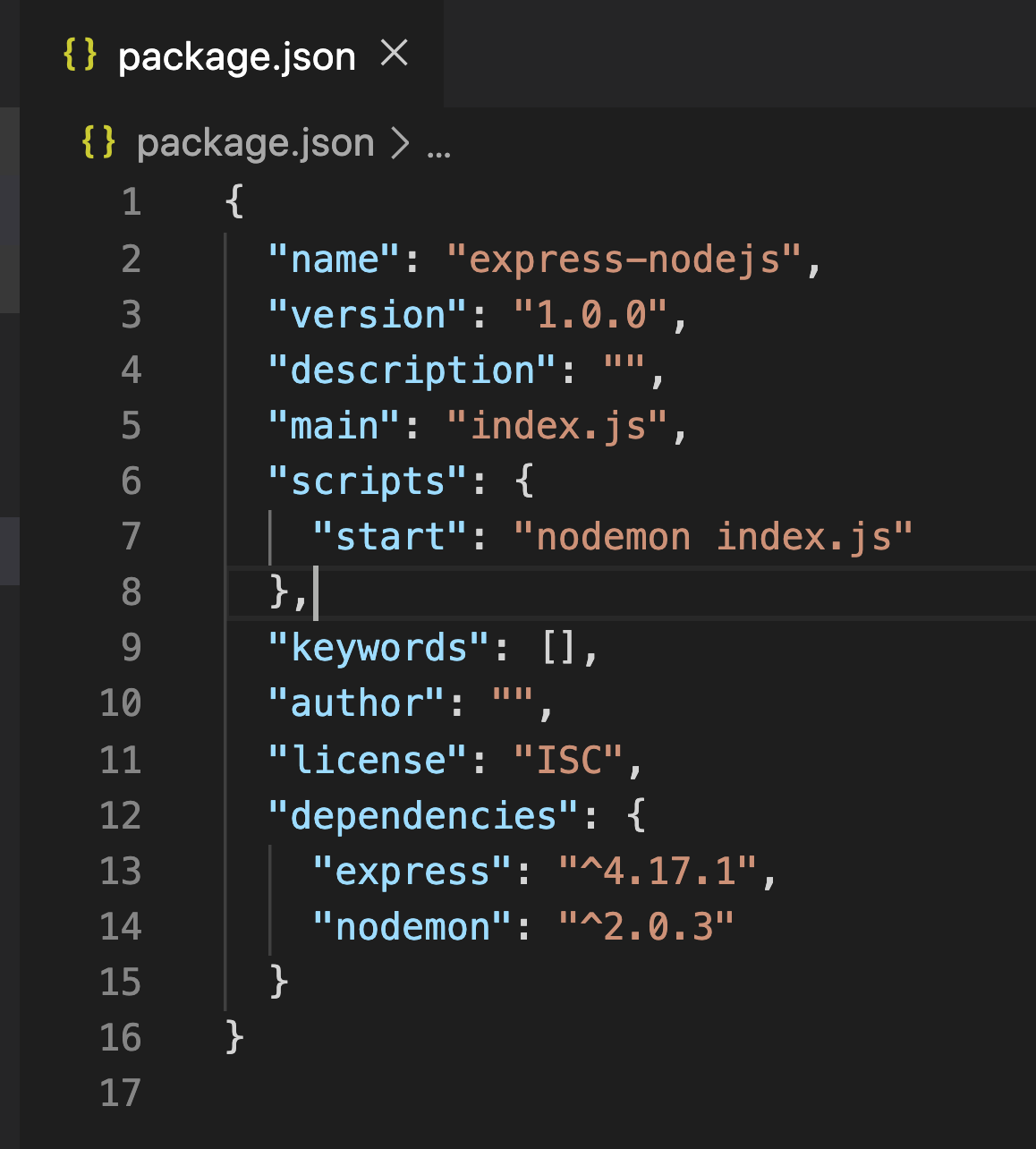Select the "name" property key
Image resolution: width=1036 pixels, height=1149 pixels.
click(332, 259)
